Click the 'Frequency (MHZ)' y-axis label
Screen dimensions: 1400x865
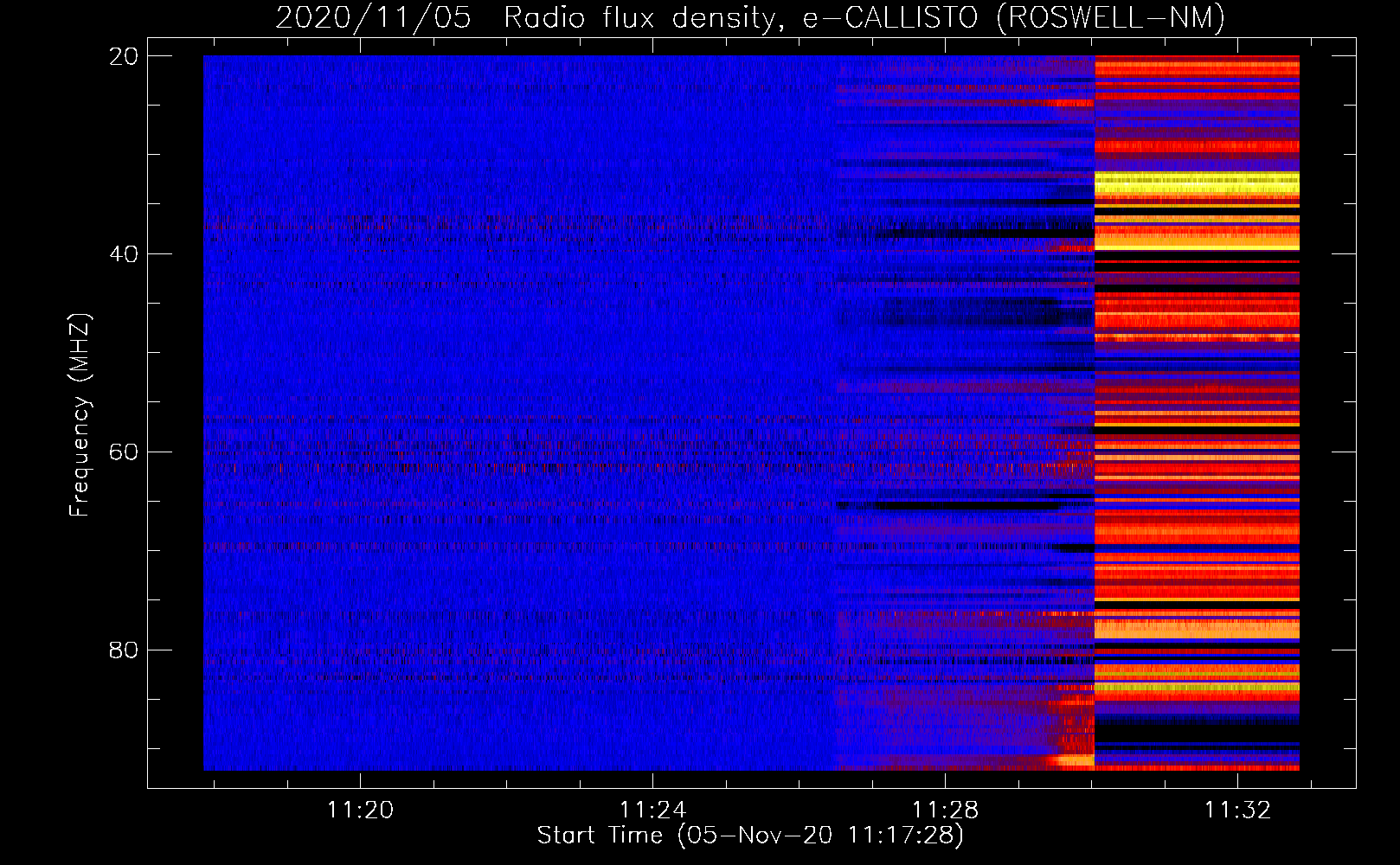pyautogui.click(x=79, y=415)
